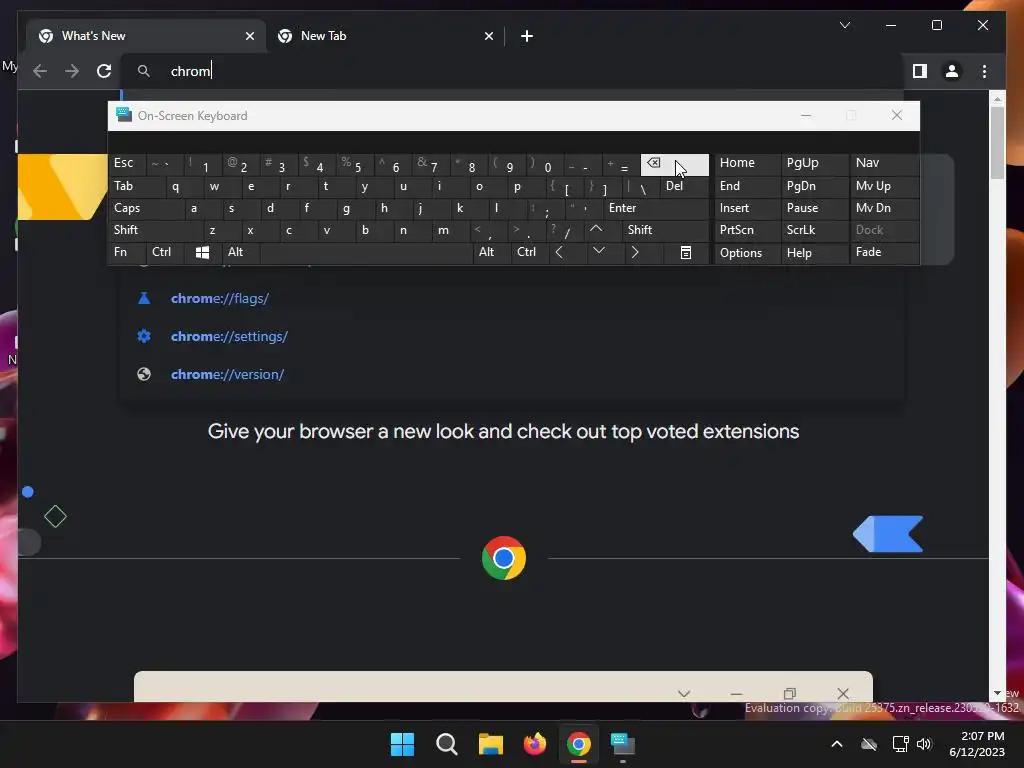Click the vertical scrollbar thumb of the Chrome page
The width and height of the screenshot is (1024, 768).
coord(997,142)
